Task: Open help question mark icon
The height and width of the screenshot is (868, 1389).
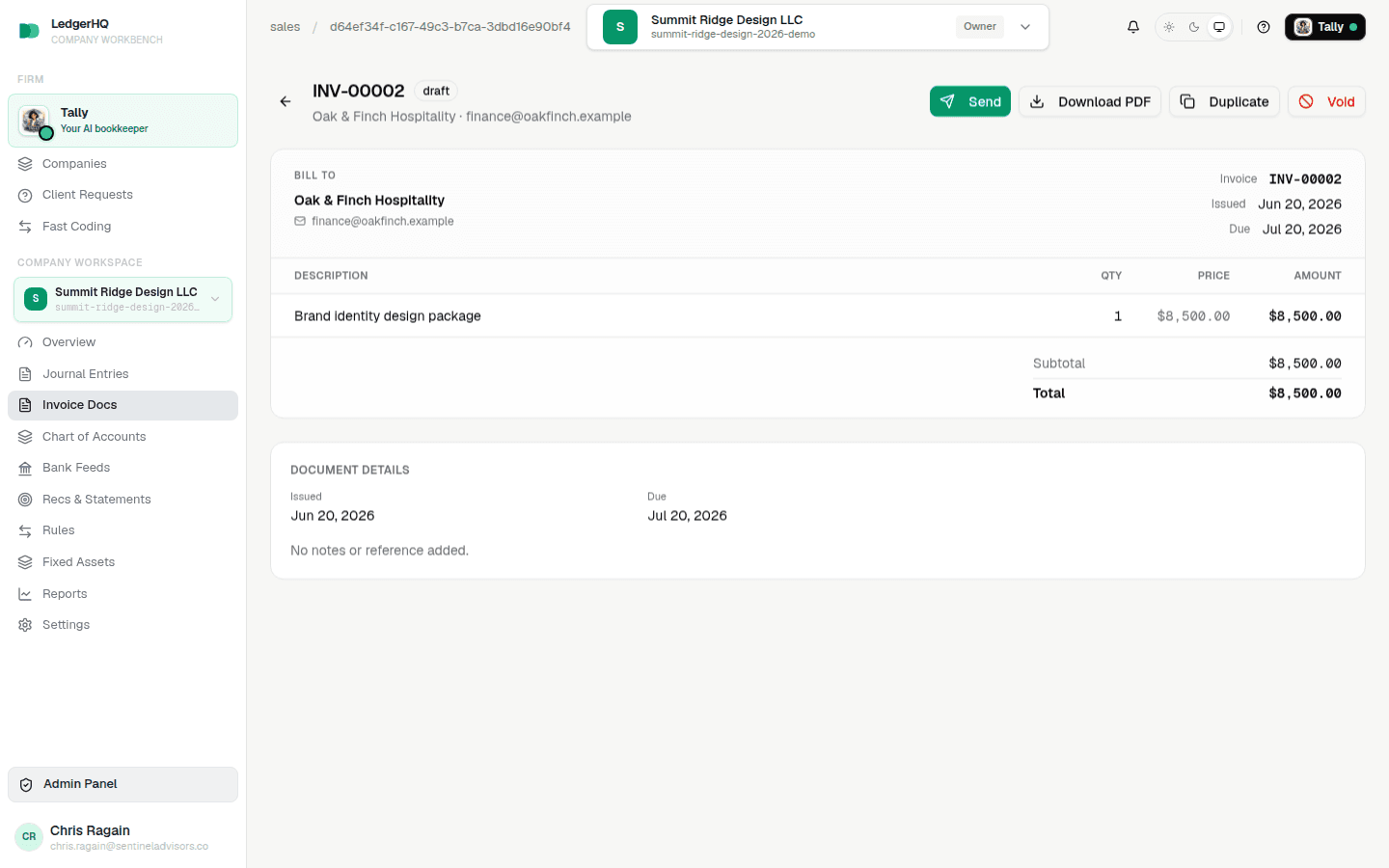Action: (1264, 27)
